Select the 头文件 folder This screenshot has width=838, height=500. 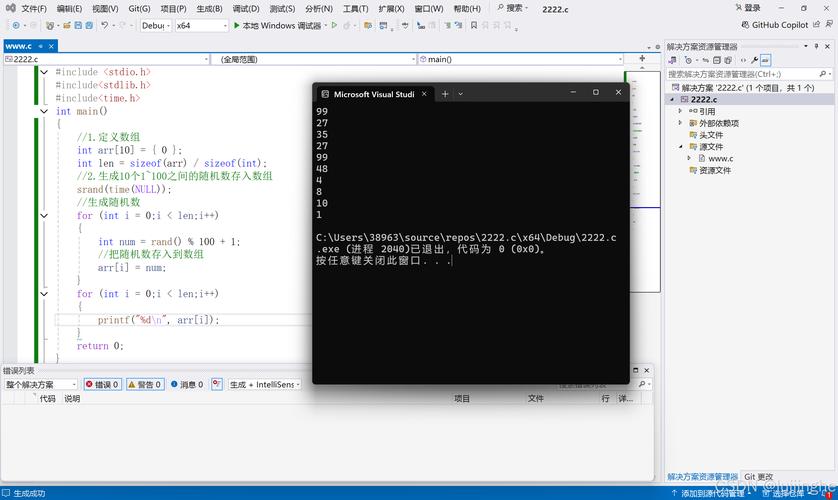(x=711, y=135)
